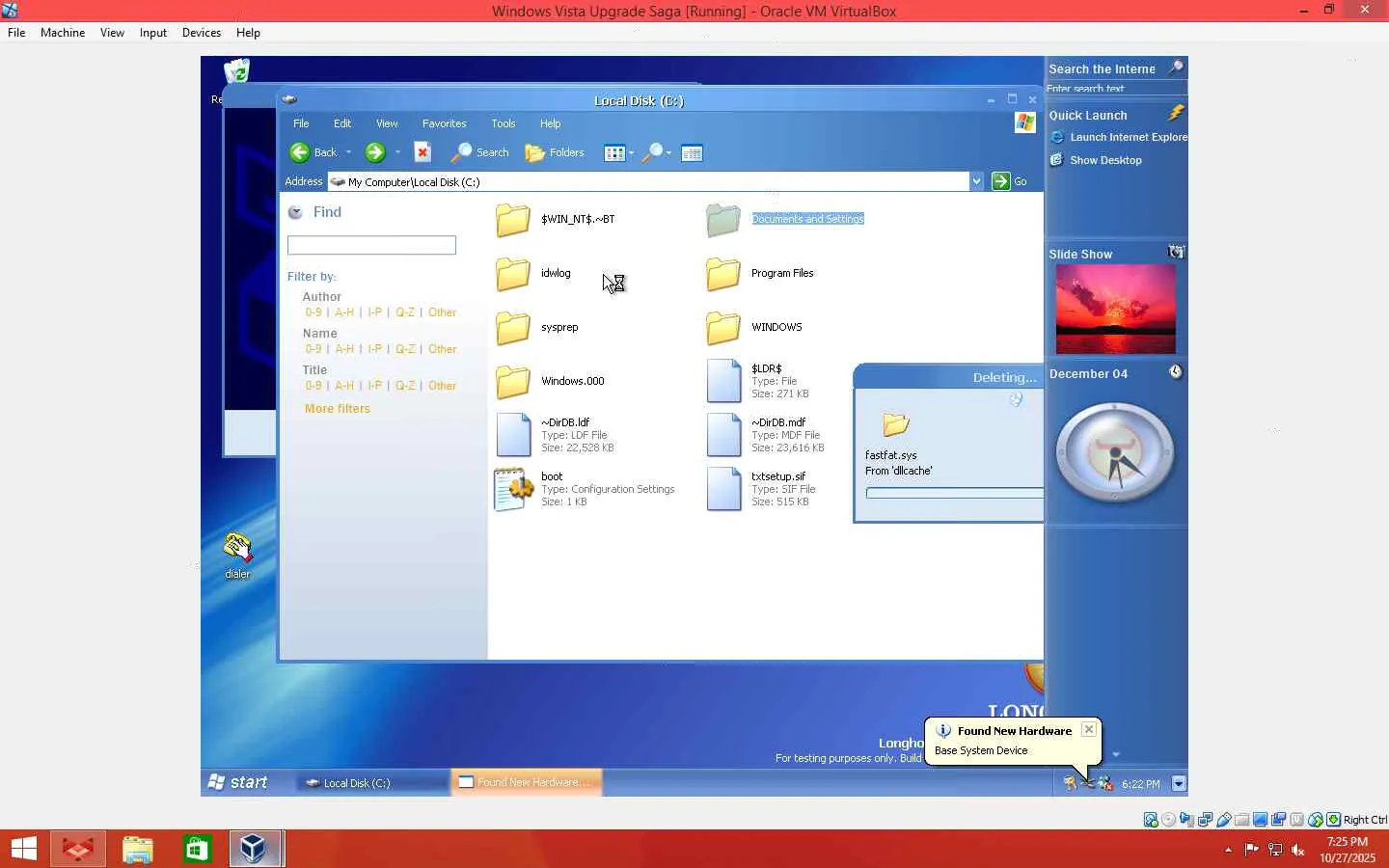Toggle the Folders pane button
This screenshot has height=868, width=1389.
click(555, 152)
